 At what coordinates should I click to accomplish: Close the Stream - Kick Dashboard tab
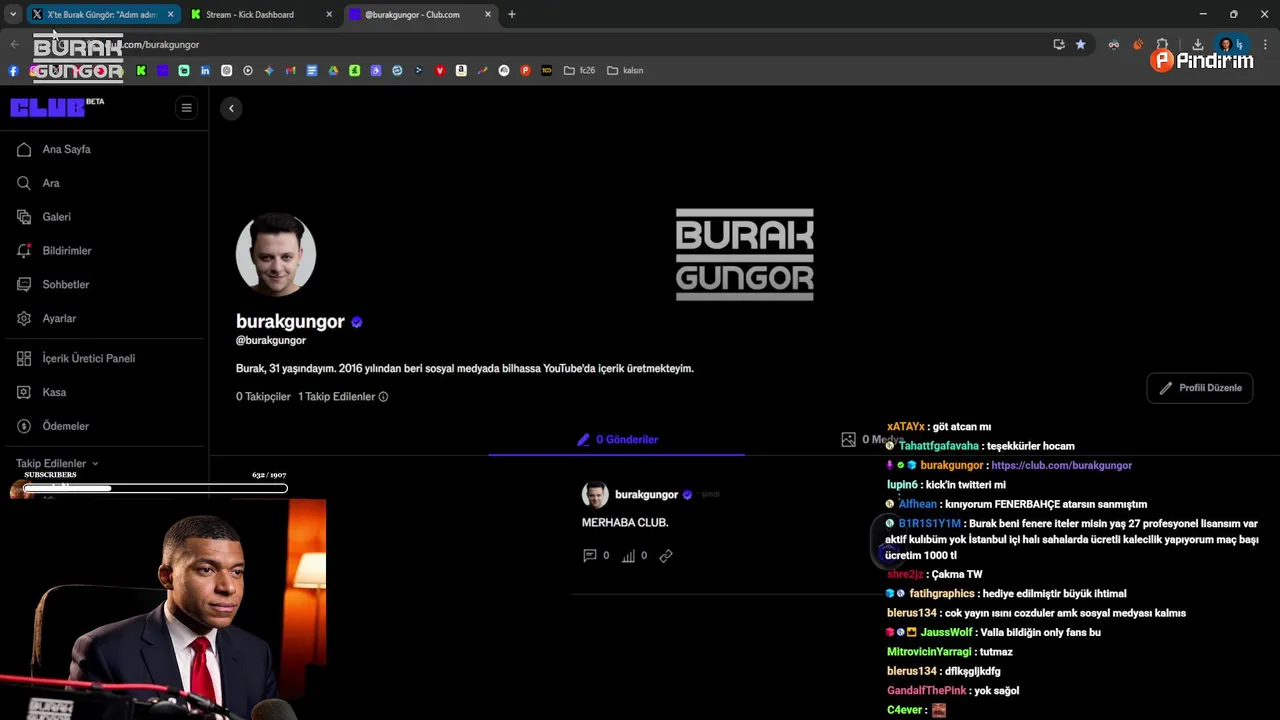pyautogui.click(x=329, y=14)
